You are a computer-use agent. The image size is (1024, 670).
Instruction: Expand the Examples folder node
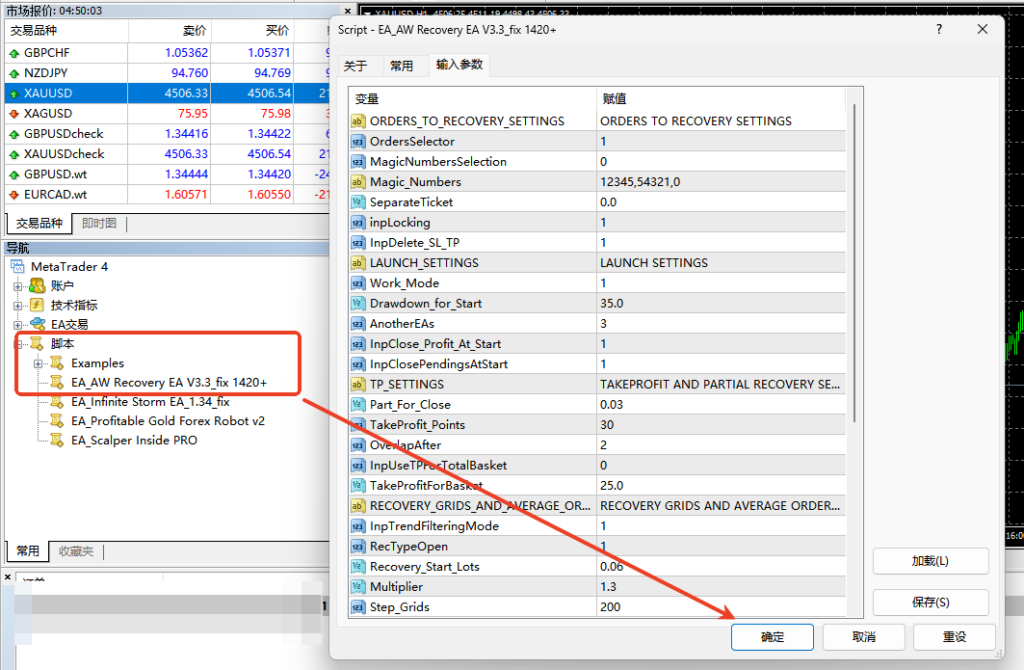point(39,364)
